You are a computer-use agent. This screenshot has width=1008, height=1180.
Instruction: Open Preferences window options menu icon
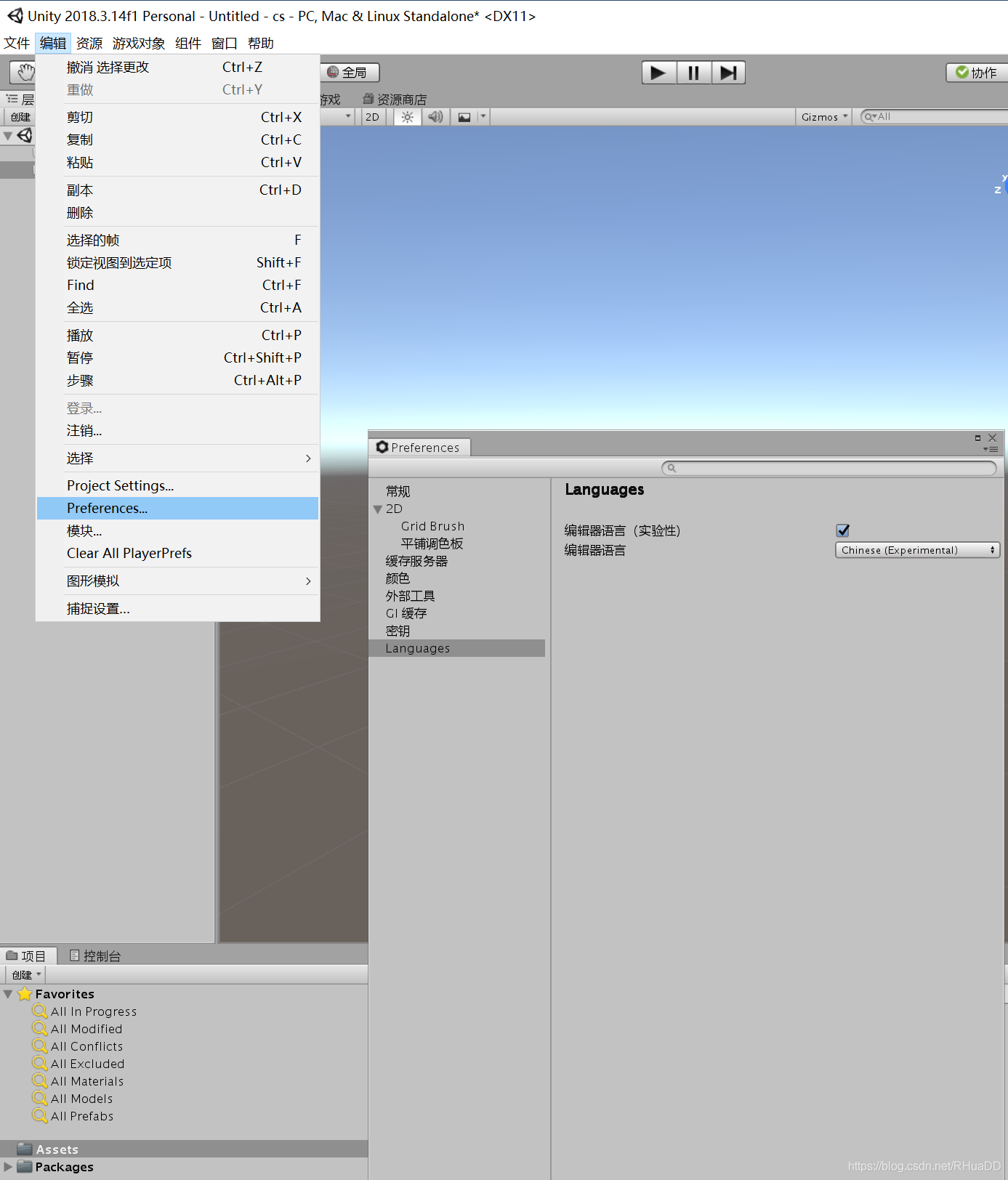991,450
